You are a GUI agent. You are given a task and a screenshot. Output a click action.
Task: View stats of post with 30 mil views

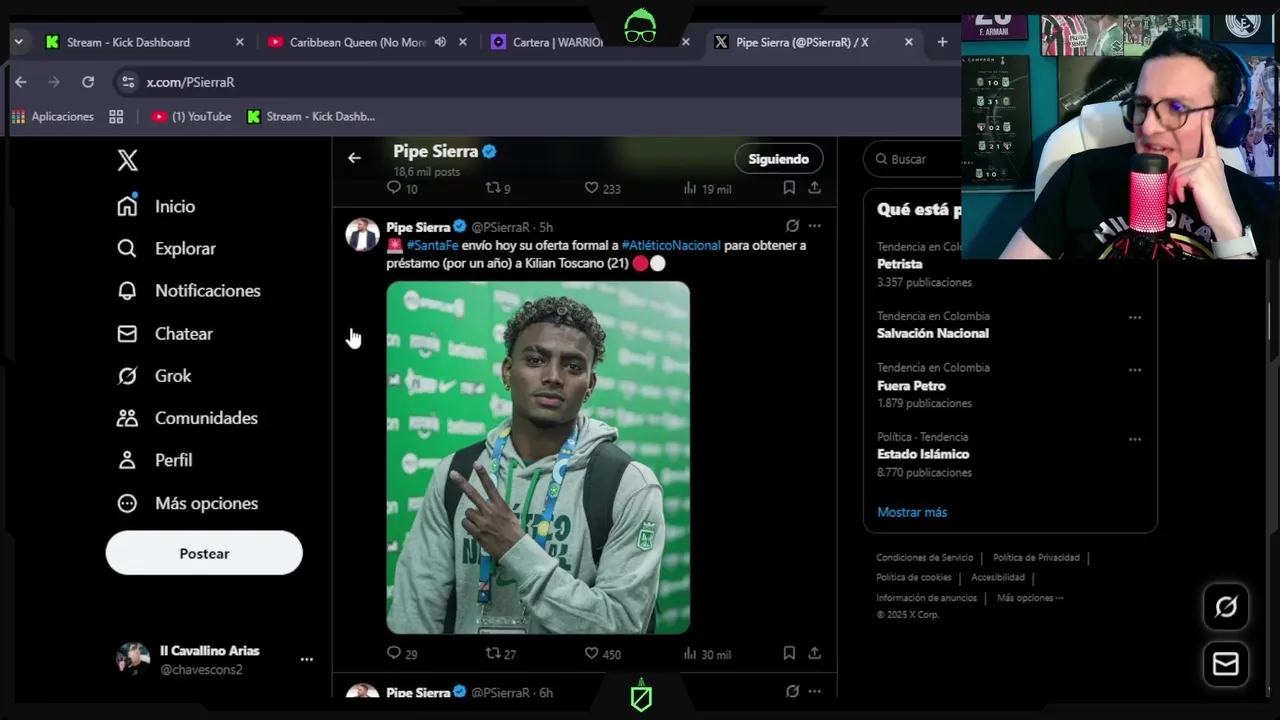tap(707, 654)
